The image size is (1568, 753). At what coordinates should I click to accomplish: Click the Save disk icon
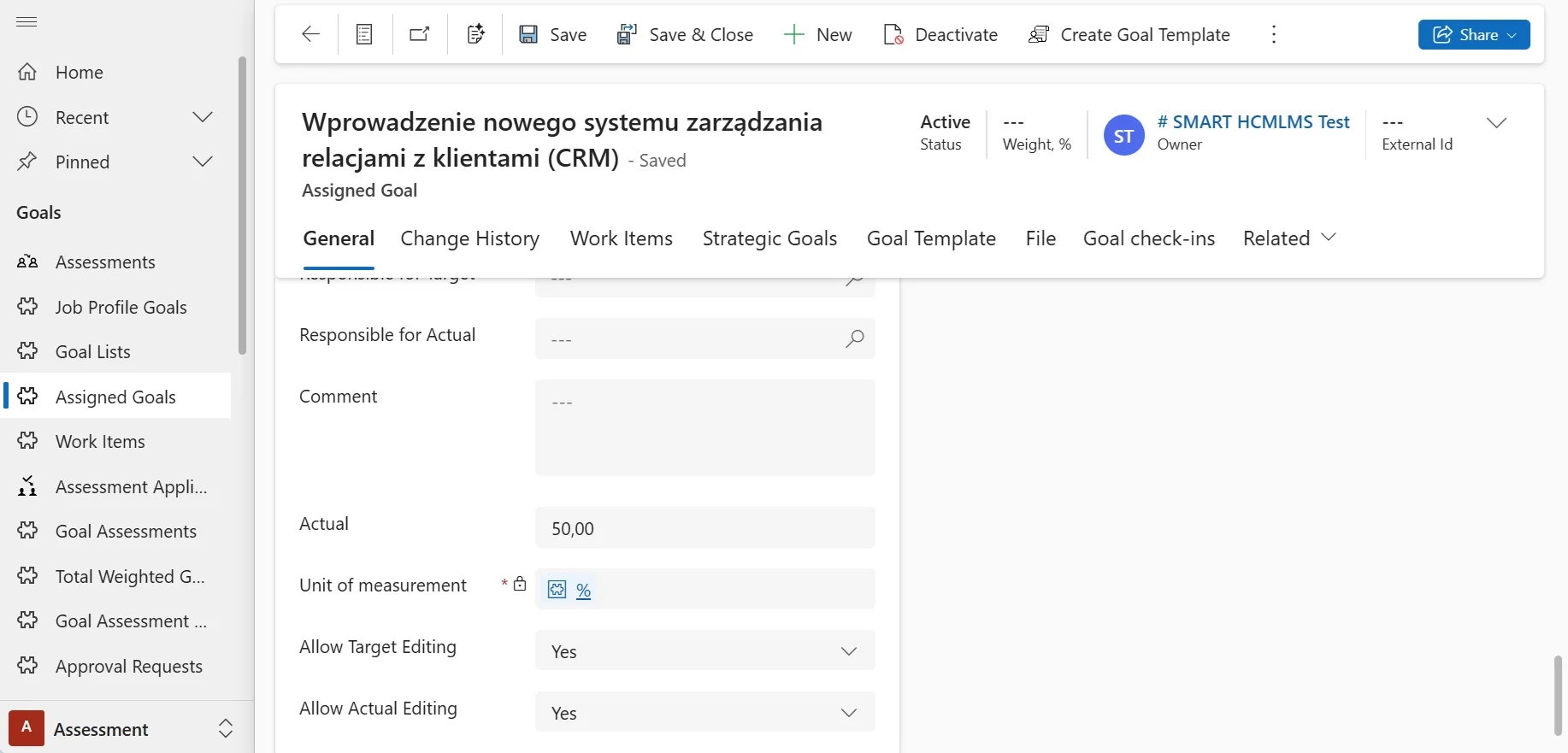click(x=528, y=34)
